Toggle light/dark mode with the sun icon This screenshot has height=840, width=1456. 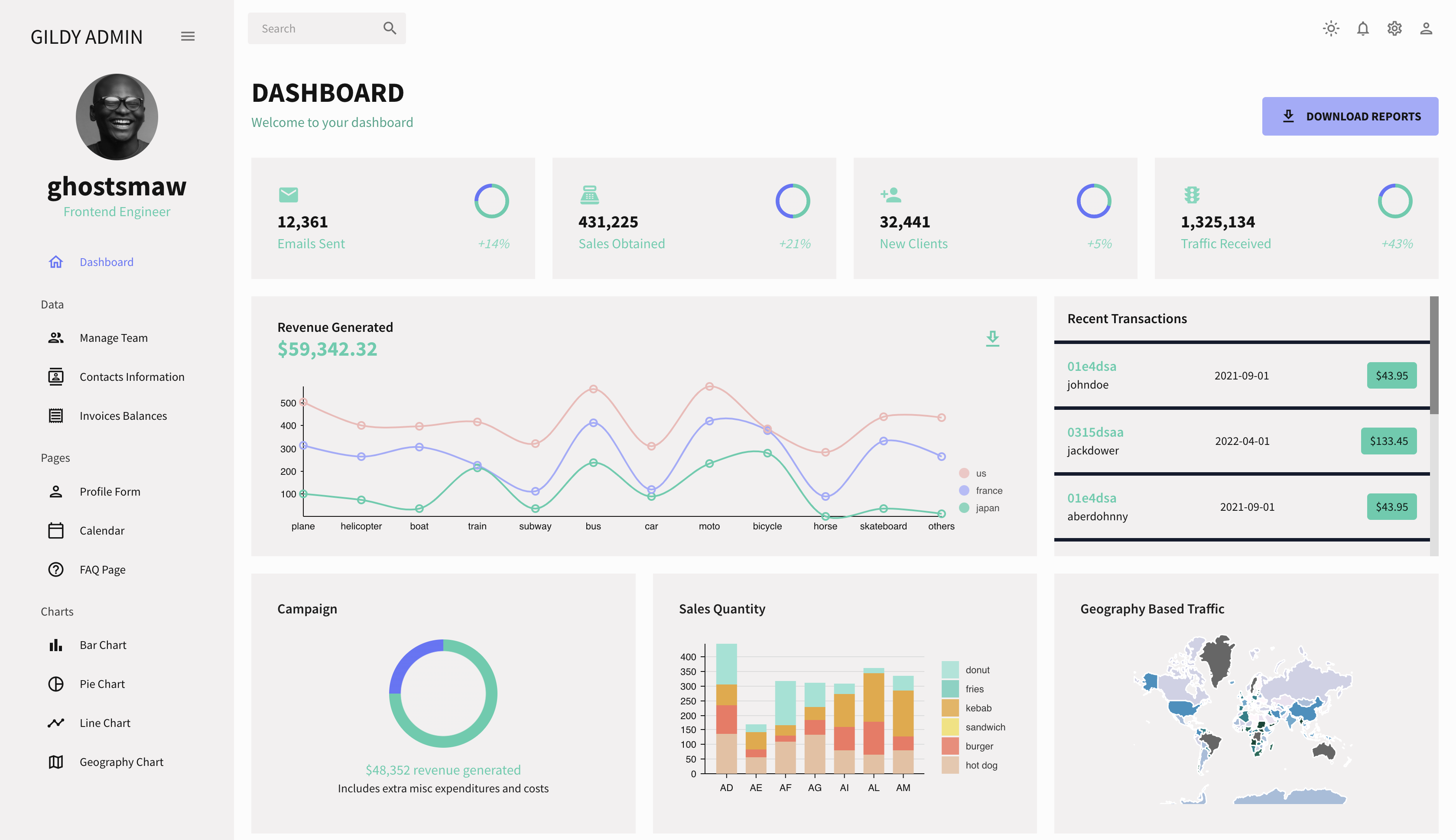point(1331,28)
